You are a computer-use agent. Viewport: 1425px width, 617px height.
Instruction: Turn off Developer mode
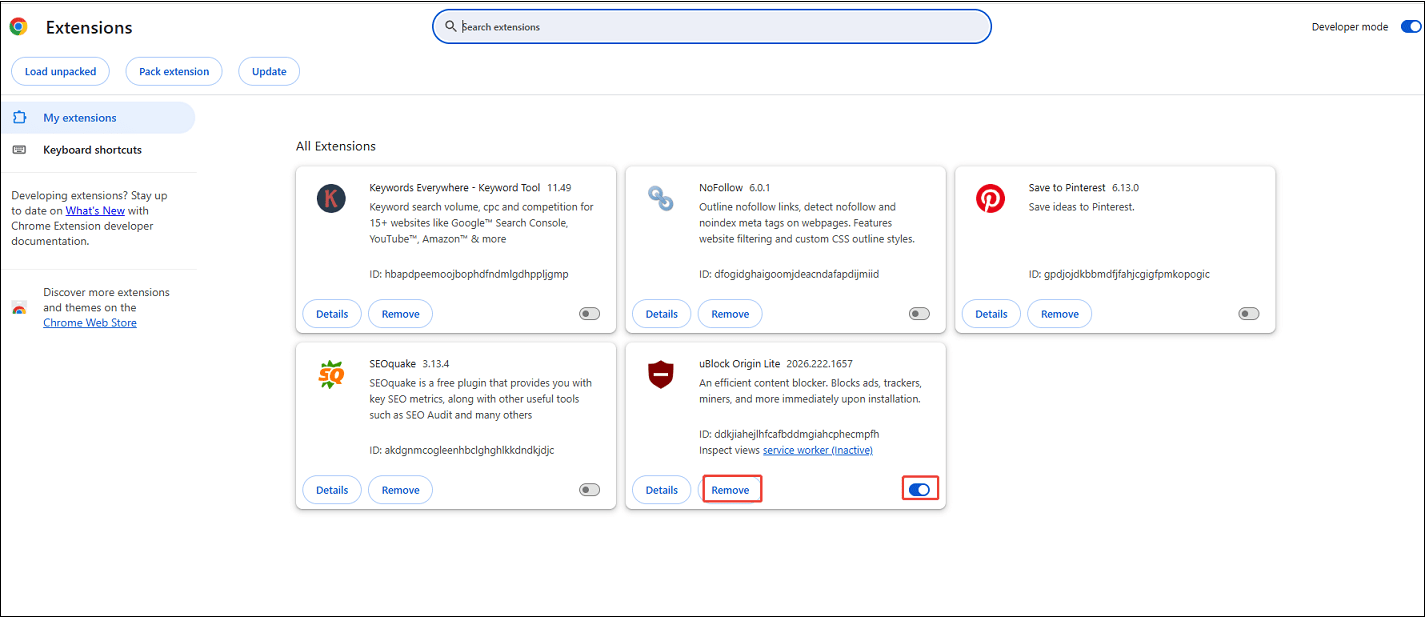click(x=1410, y=26)
